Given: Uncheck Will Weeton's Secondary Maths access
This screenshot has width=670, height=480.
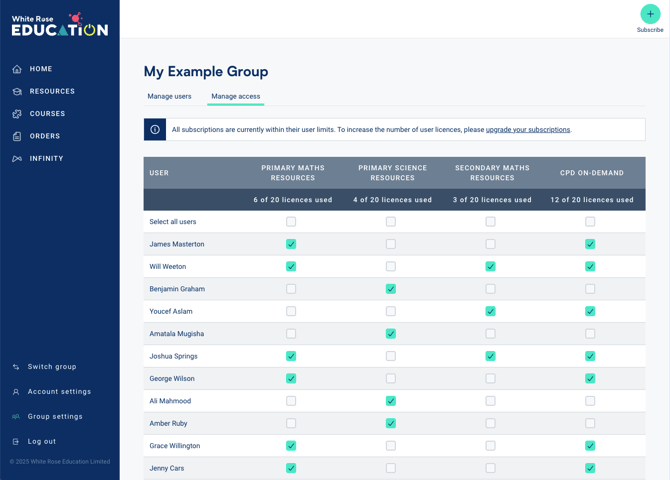Looking at the screenshot, I should 491,266.
